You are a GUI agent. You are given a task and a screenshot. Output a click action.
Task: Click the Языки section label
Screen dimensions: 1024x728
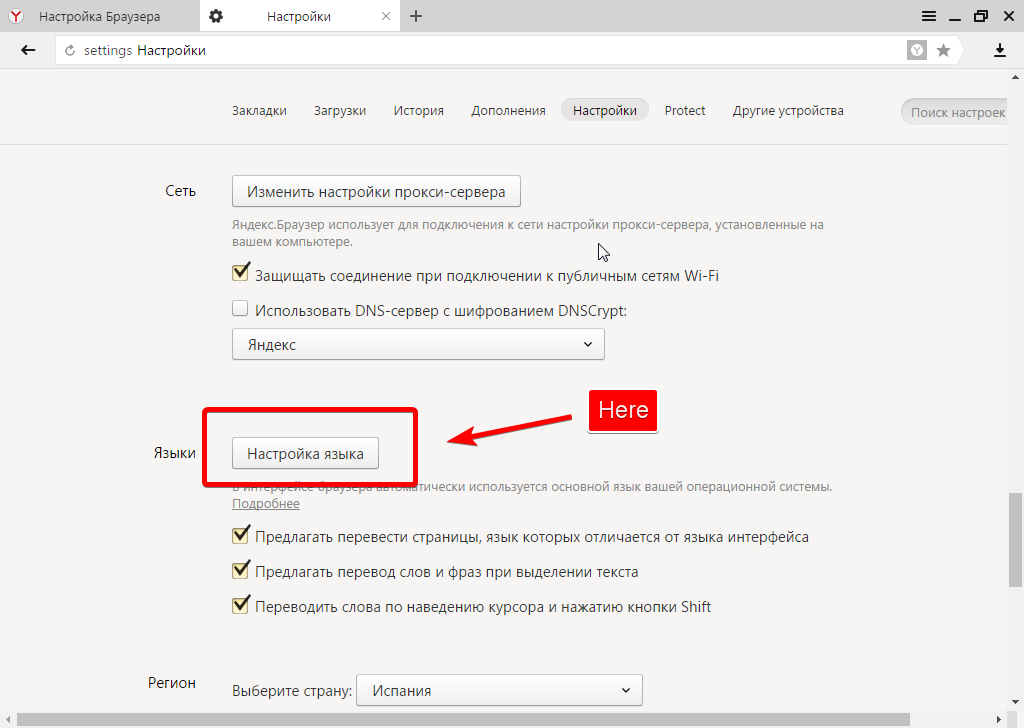tap(174, 453)
